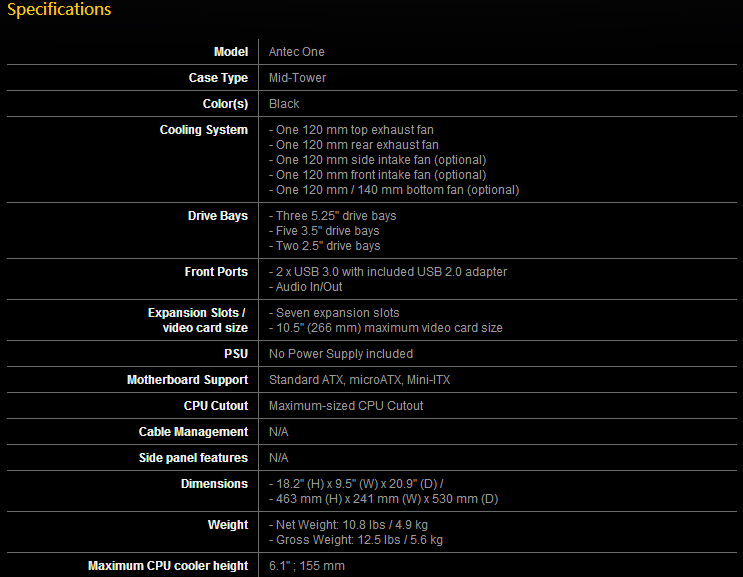Click the Dimensions label
This screenshot has height=577, width=743.
pos(214,484)
